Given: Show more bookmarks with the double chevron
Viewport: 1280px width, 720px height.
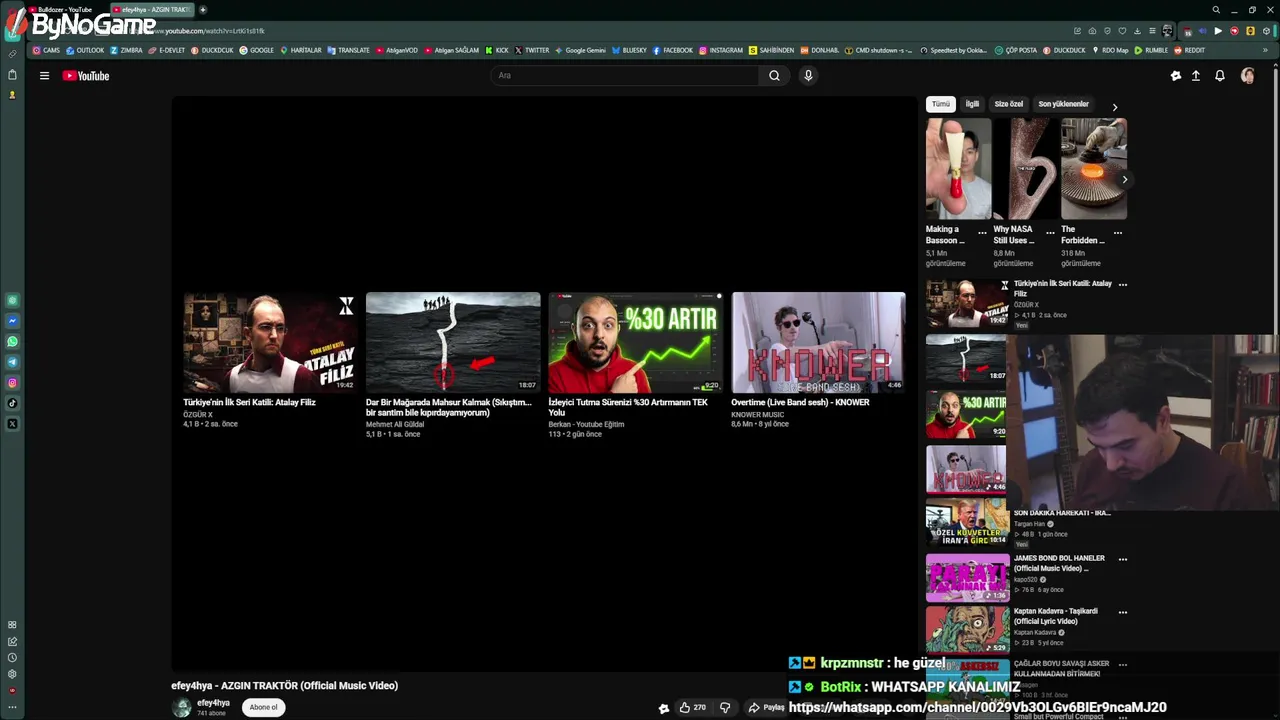Looking at the screenshot, I should [1264, 50].
